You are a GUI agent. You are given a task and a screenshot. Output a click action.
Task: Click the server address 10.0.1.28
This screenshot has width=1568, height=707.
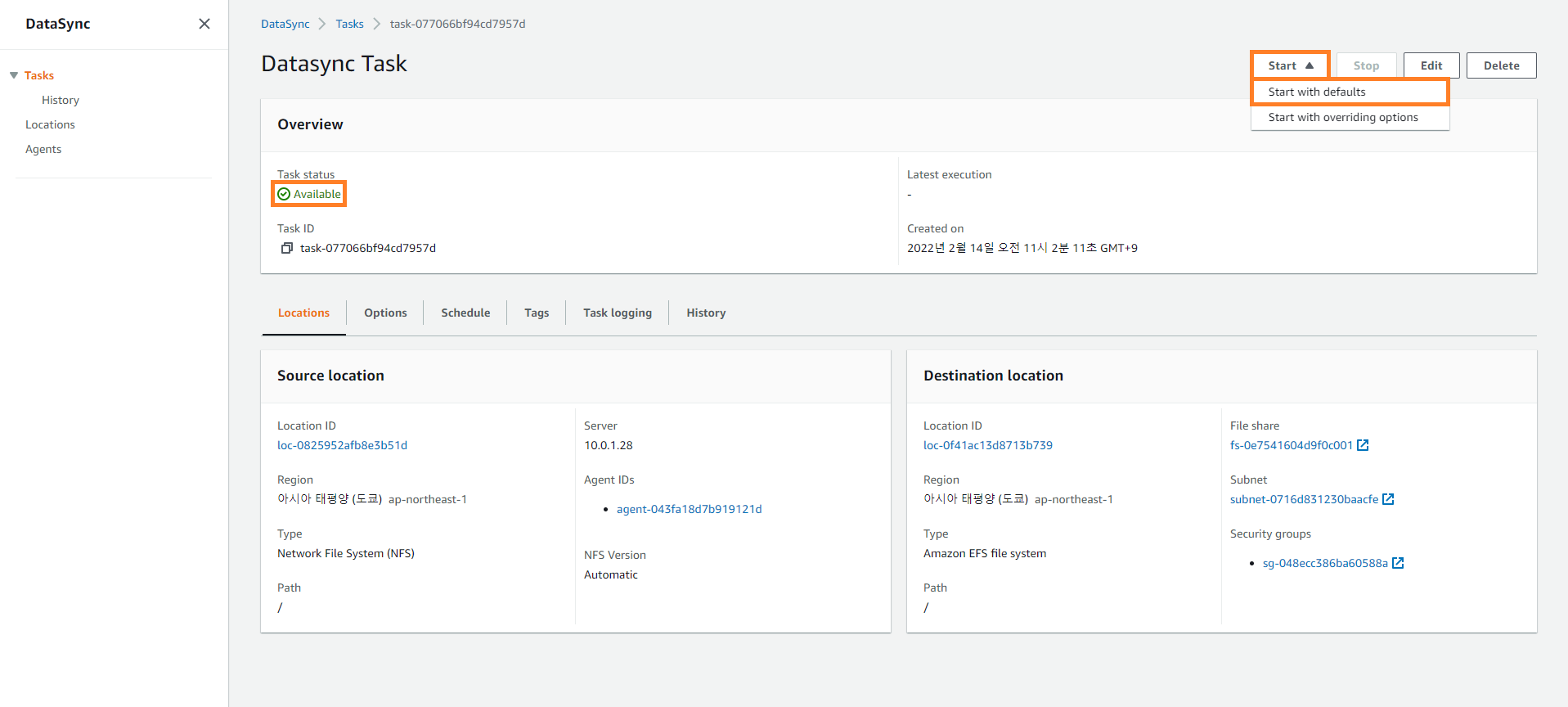point(609,445)
